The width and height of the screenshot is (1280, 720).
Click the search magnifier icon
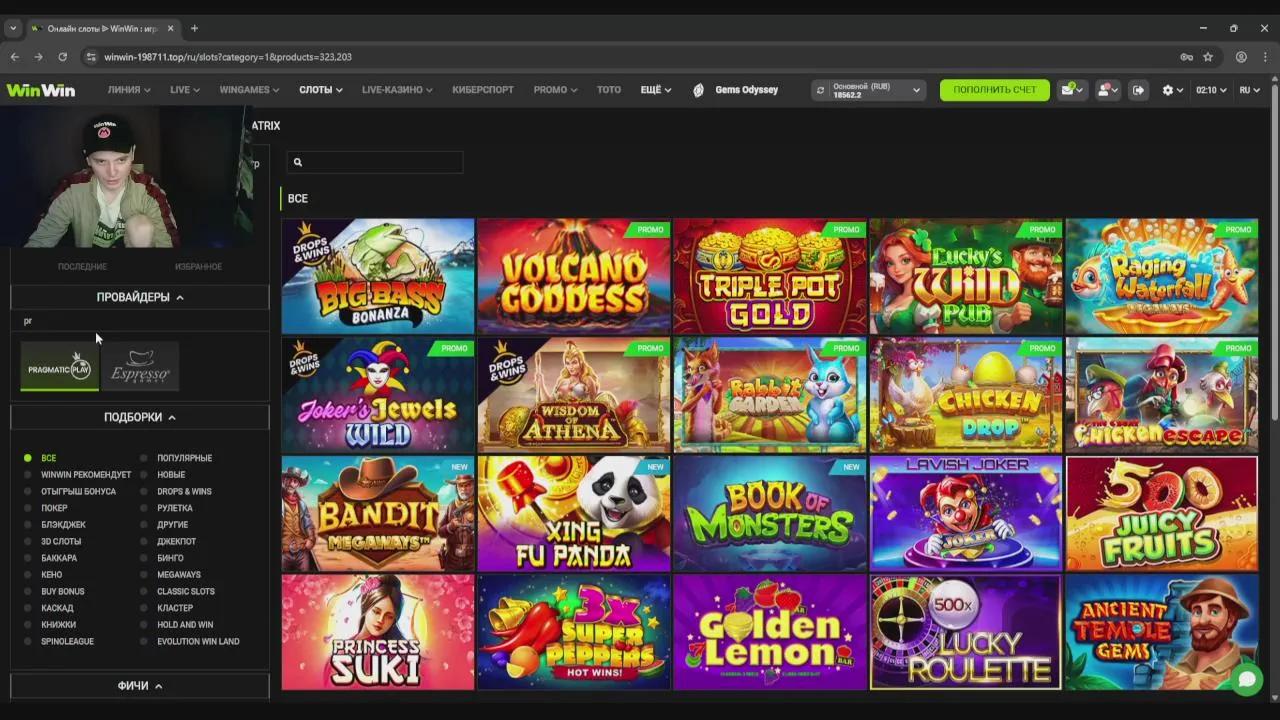(x=297, y=162)
